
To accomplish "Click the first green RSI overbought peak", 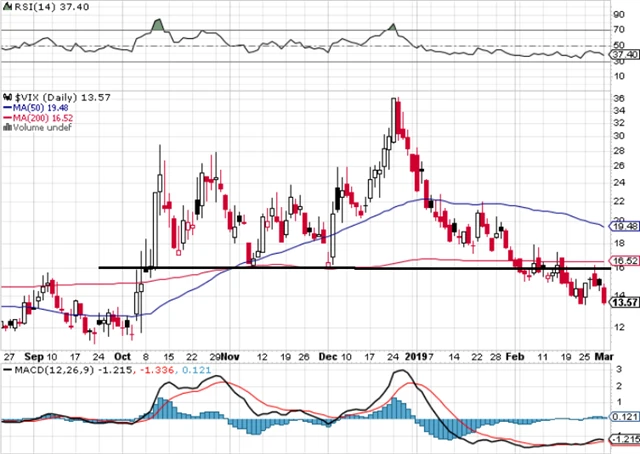I will pos(156,24).
